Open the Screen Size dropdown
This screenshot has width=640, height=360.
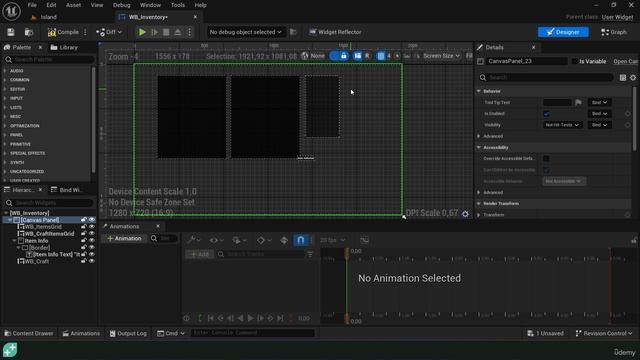441,56
